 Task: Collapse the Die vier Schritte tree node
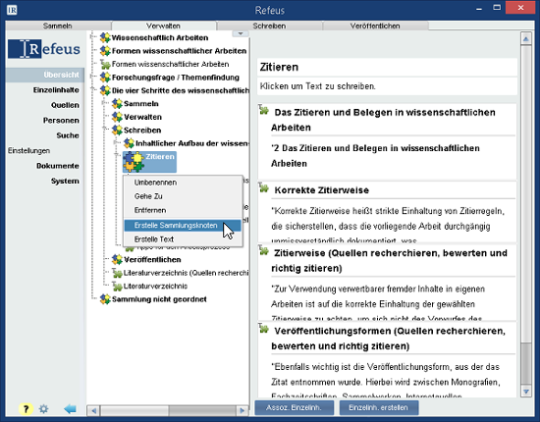click(93, 89)
